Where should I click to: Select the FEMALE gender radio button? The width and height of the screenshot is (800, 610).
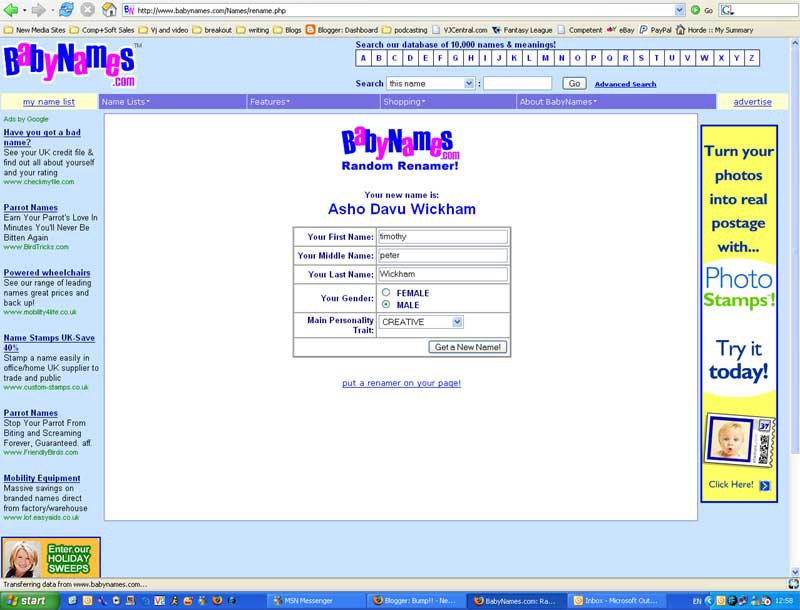point(386,292)
